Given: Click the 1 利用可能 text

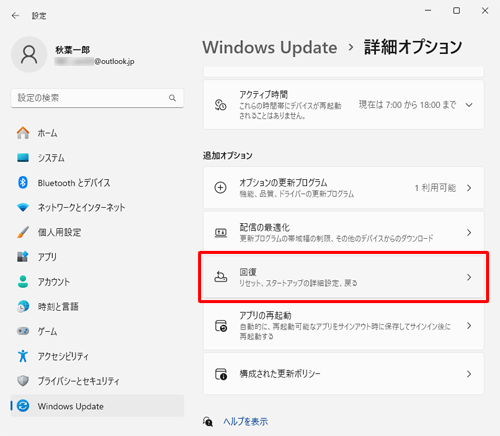Looking at the screenshot, I should pos(435,188).
